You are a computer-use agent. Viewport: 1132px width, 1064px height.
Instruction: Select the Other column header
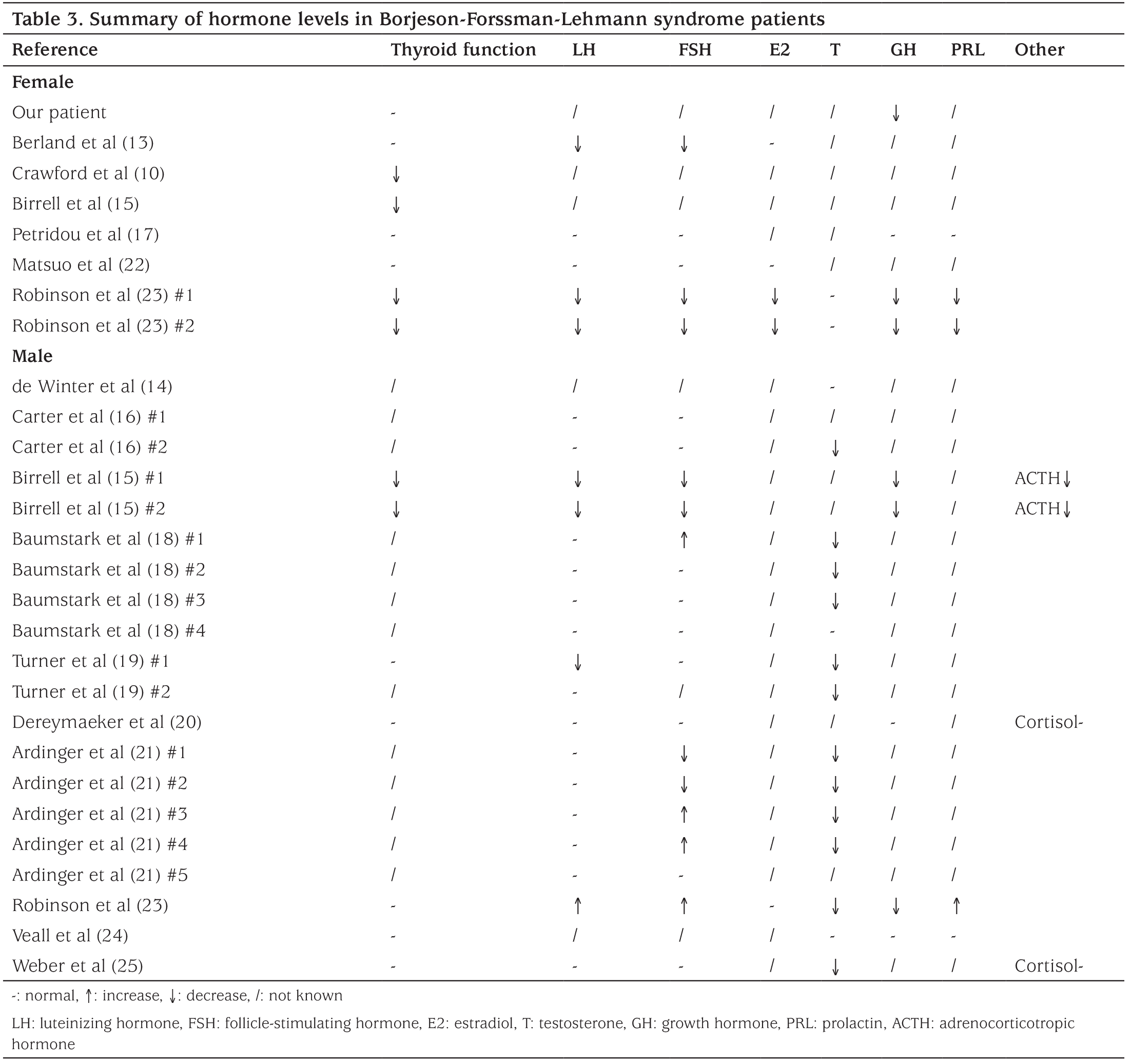1039,50
